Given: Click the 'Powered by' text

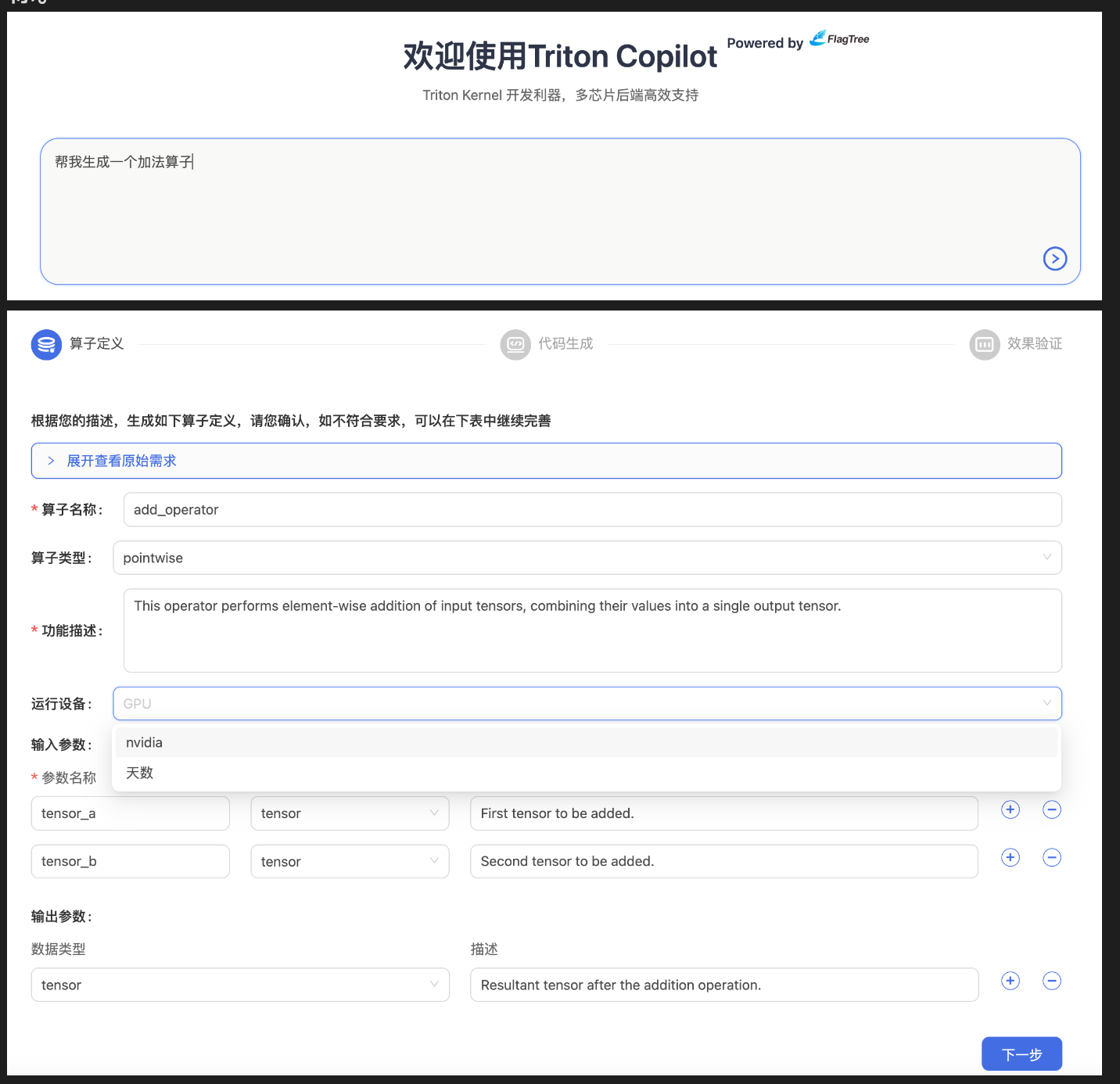Looking at the screenshot, I should coord(765,43).
